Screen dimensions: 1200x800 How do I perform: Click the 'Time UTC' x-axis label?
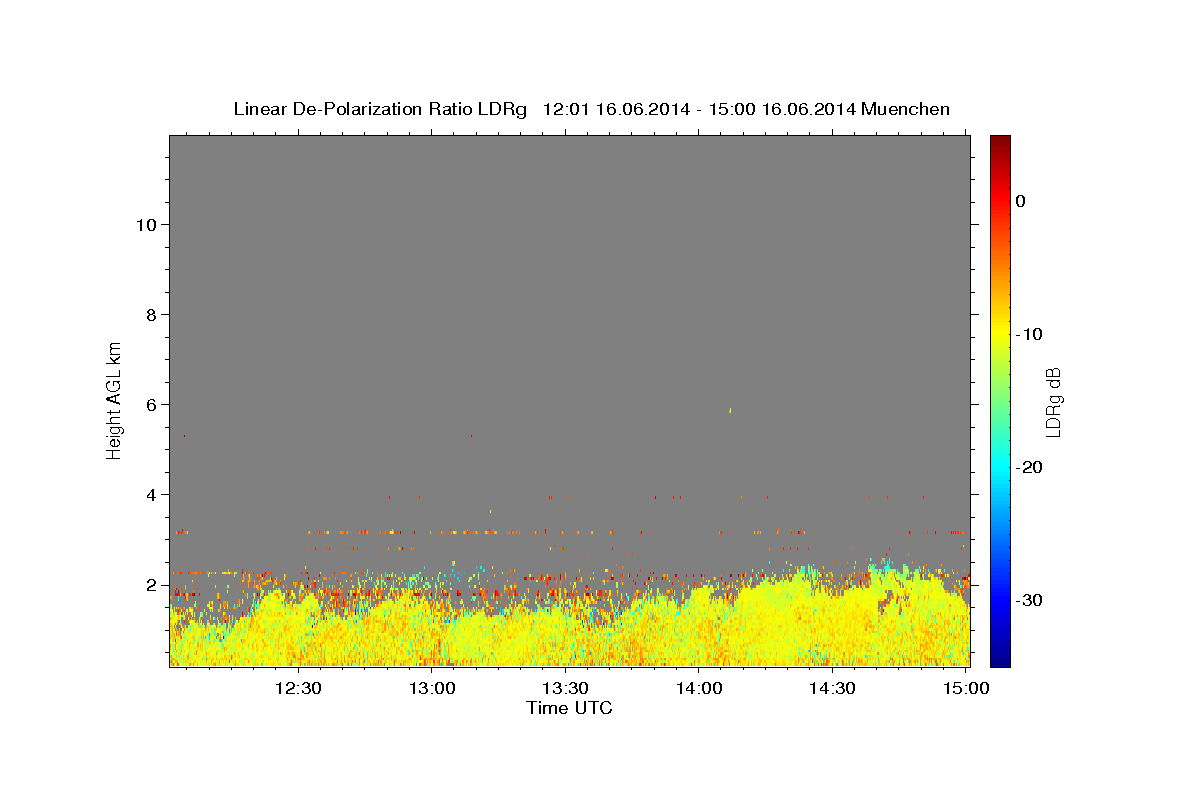pyautogui.click(x=569, y=708)
